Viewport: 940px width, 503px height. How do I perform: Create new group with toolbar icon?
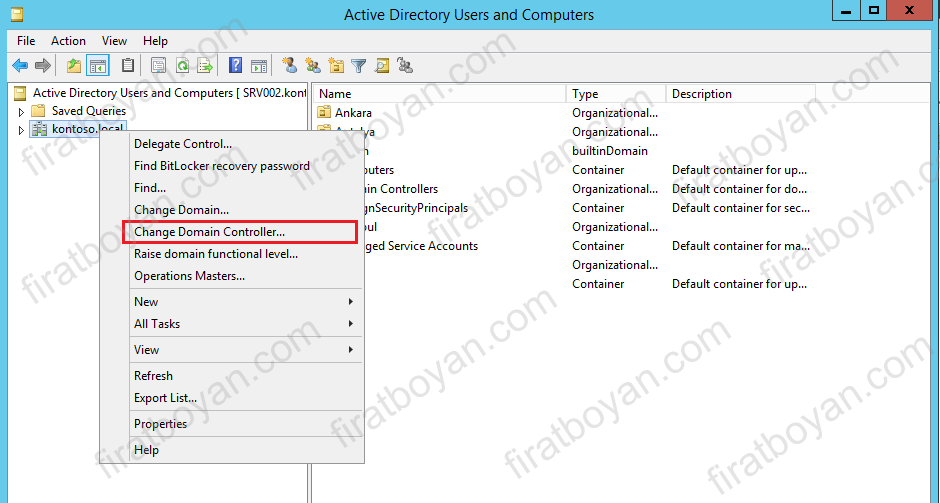coord(312,65)
